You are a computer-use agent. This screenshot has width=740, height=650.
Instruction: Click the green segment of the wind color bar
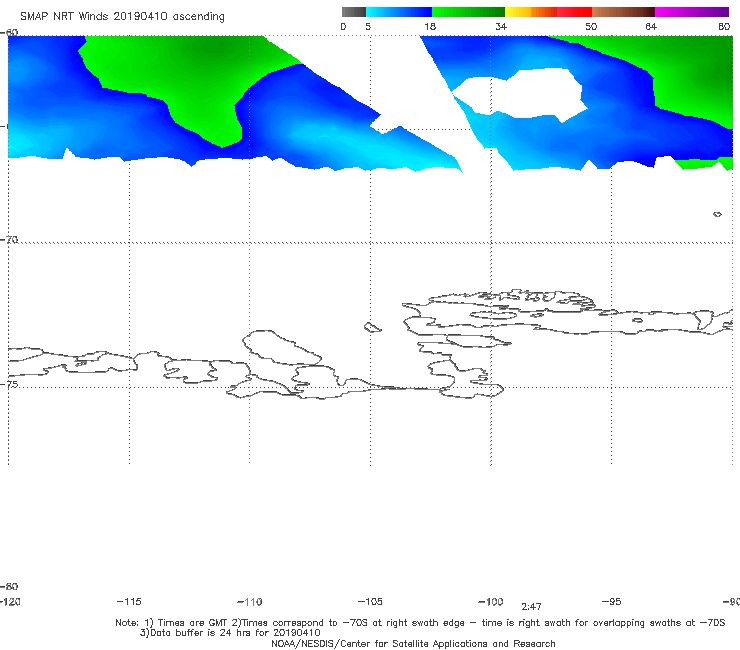468,12
